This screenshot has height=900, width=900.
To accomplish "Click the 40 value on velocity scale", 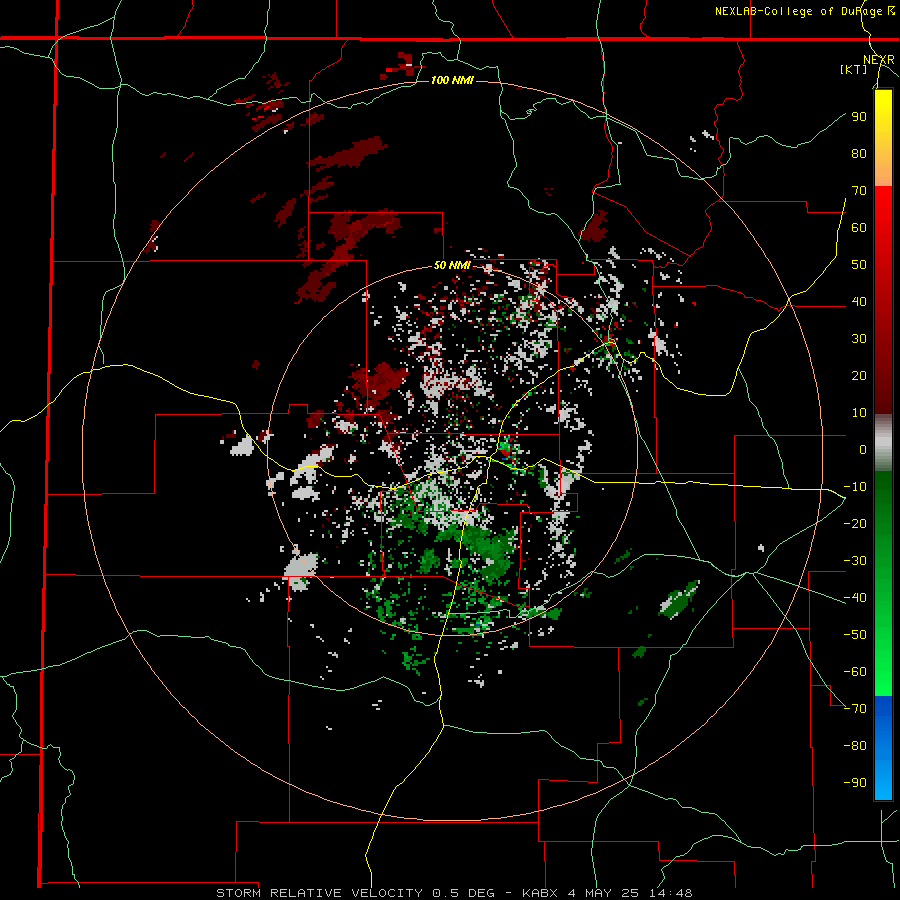I will [859, 301].
